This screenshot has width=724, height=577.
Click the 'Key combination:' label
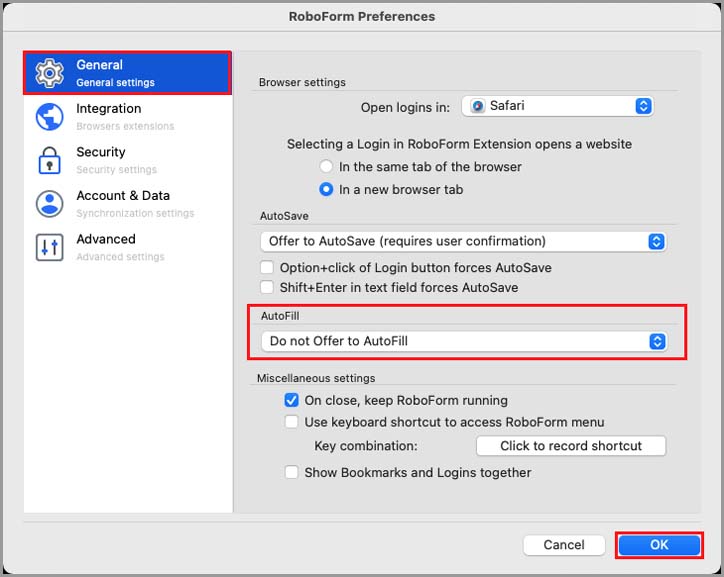click(366, 446)
